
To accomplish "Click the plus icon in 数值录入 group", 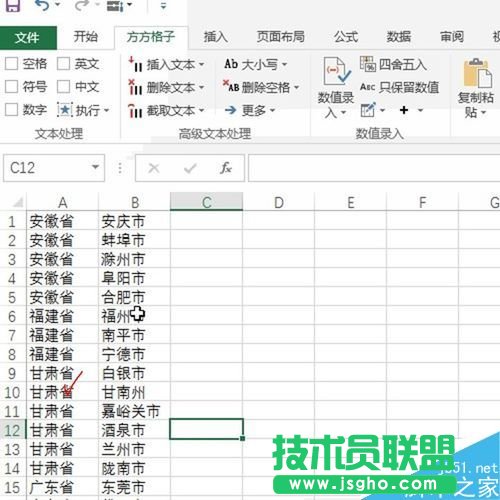I will pos(404,110).
